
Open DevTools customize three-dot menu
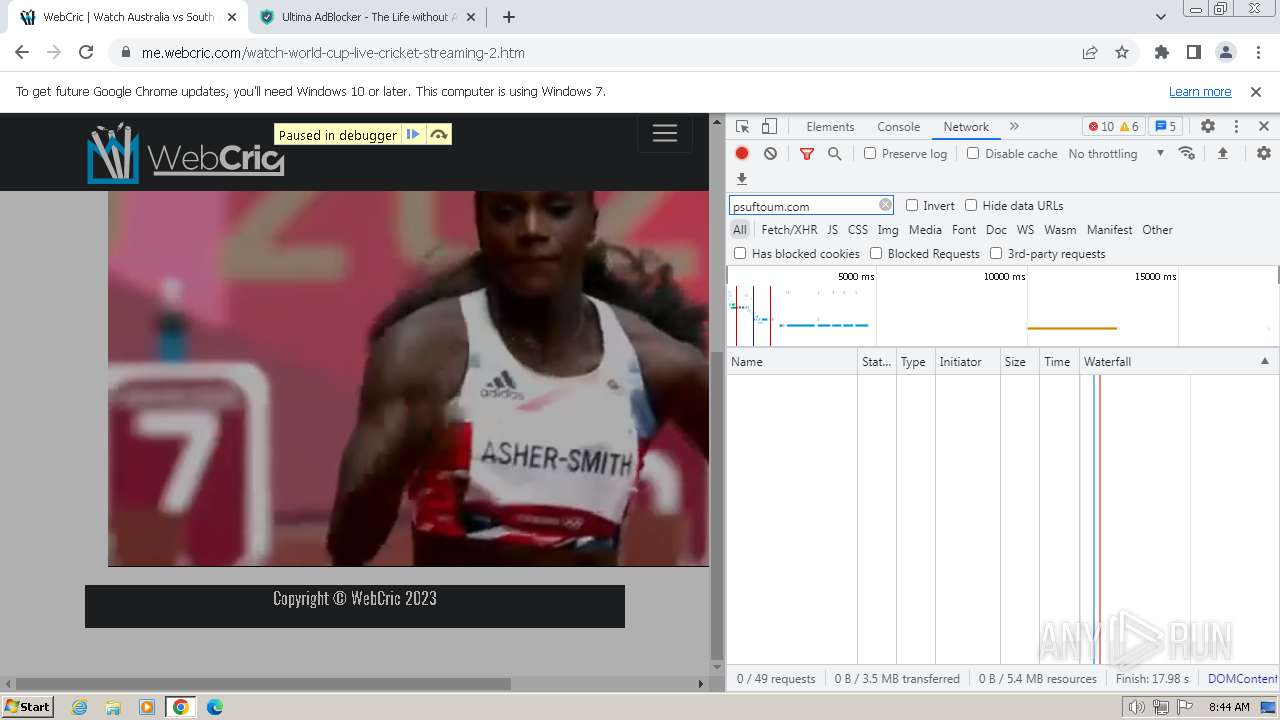1236,127
